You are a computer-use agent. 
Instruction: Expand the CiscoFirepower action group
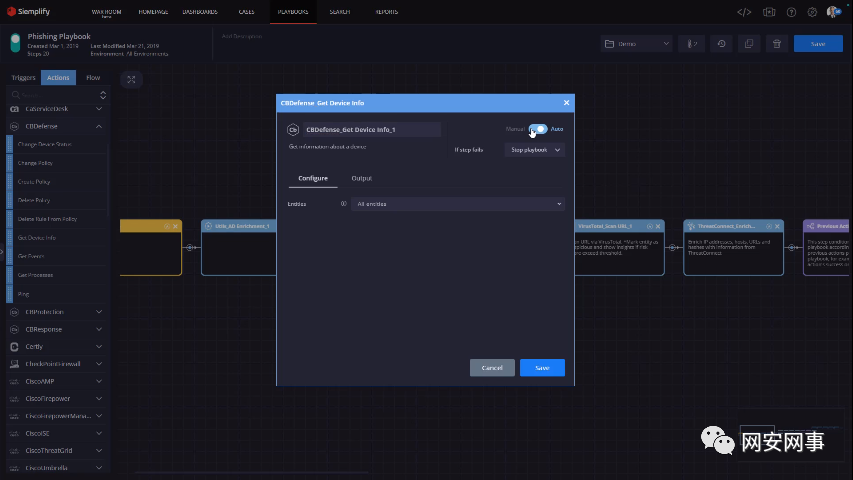[x=99, y=399]
